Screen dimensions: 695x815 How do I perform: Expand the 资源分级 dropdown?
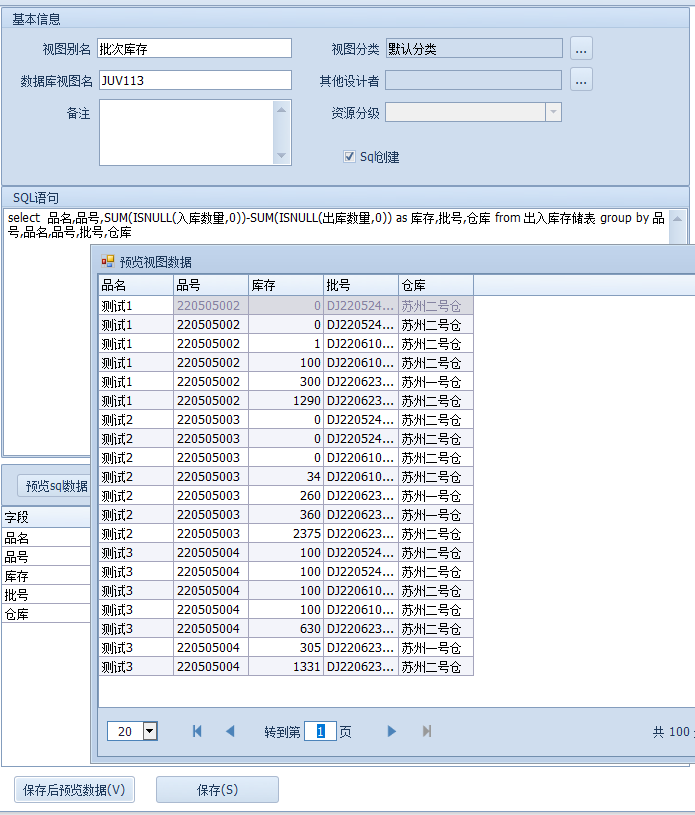(553, 112)
